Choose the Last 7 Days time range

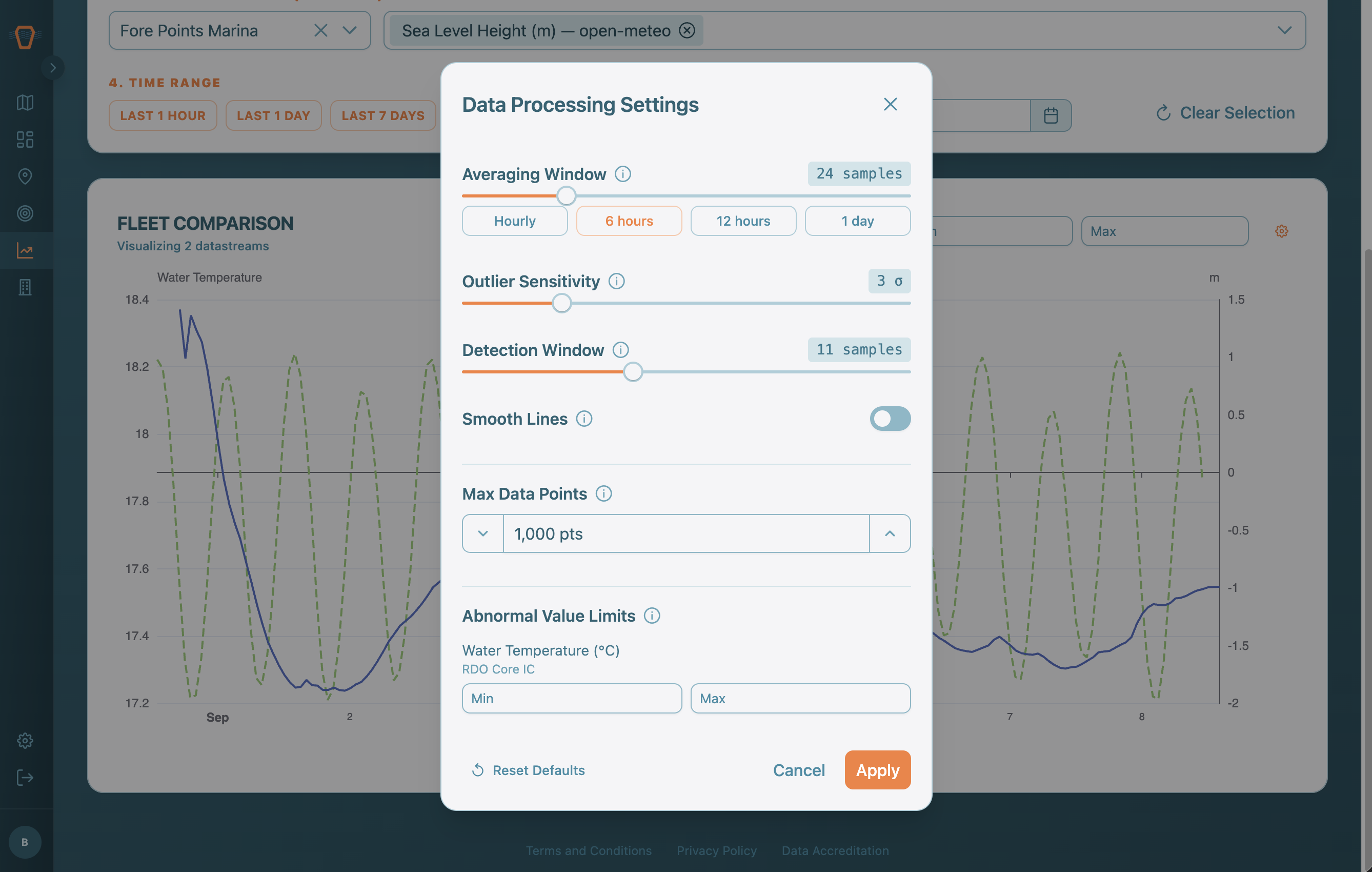tap(383, 116)
